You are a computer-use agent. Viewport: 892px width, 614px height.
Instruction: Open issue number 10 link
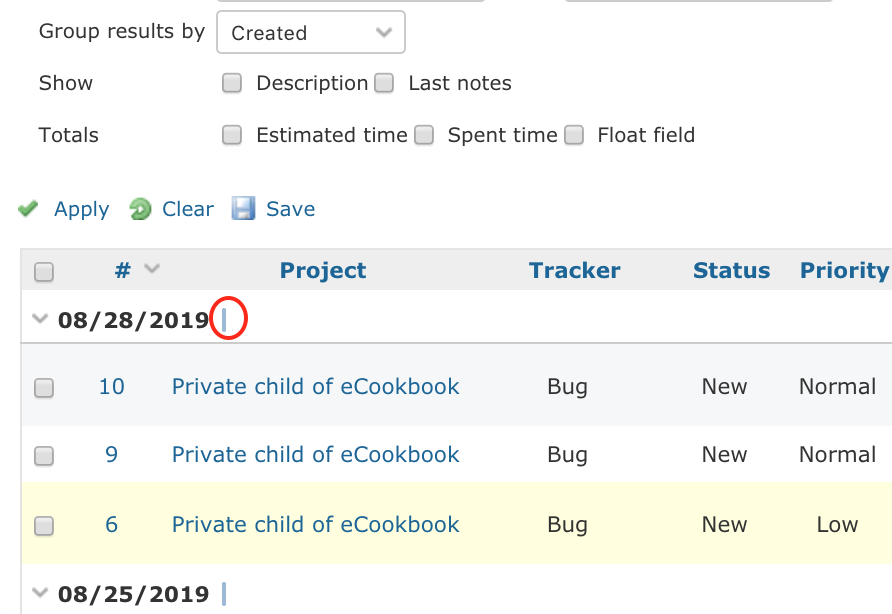click(x=112, y=387)
